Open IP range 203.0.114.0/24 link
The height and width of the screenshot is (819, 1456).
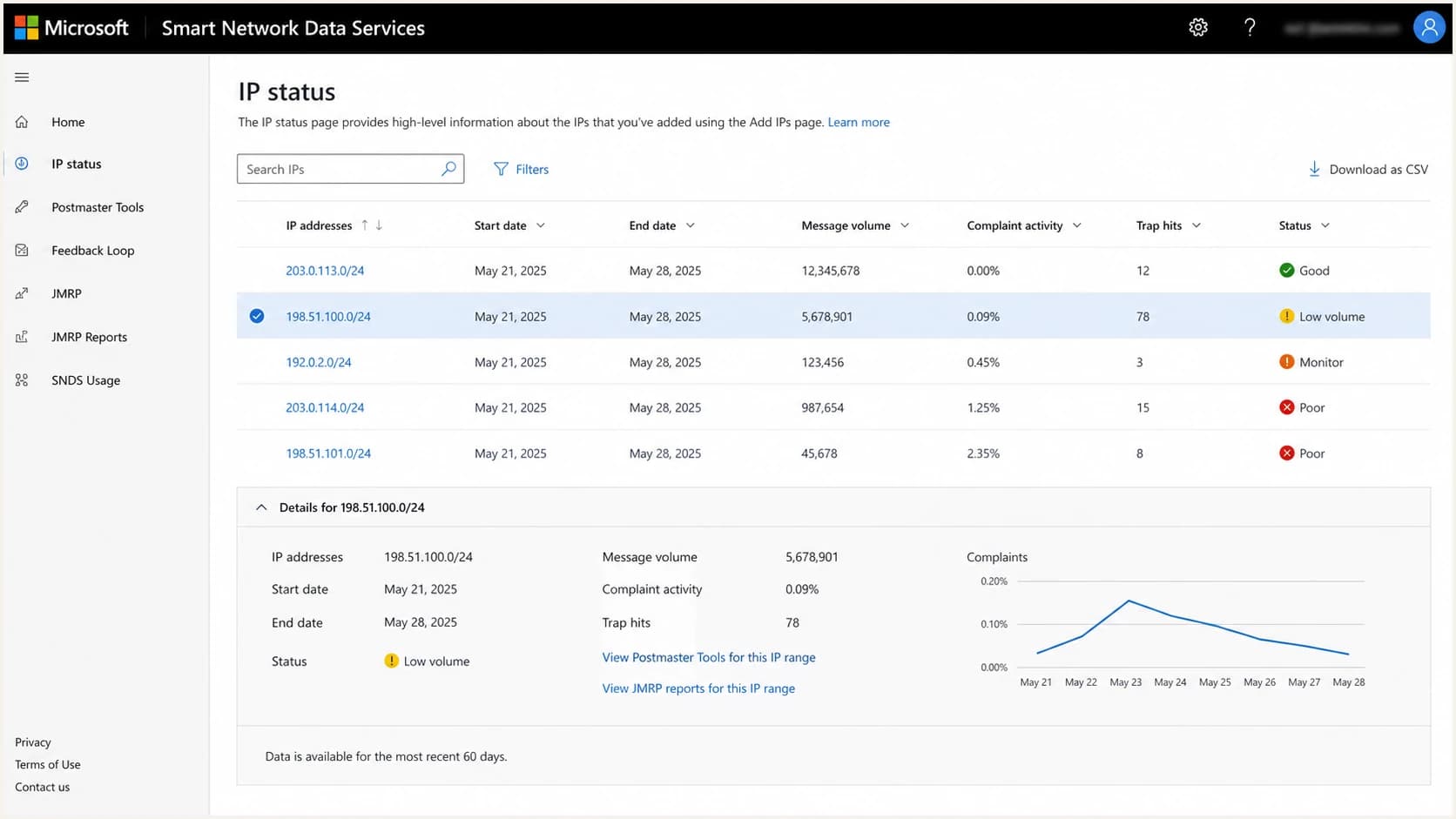pos(325,407)
